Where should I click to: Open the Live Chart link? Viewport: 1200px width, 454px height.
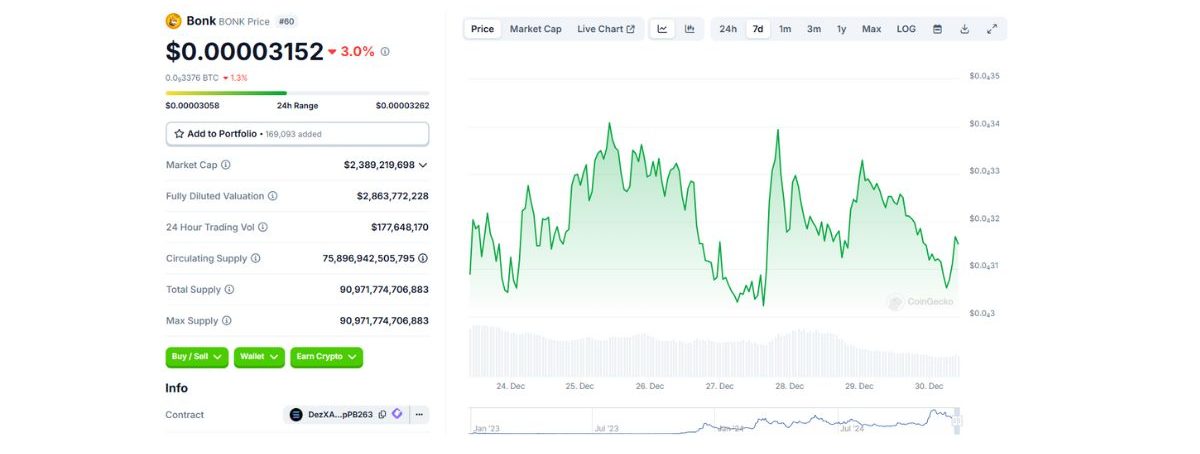[x=606, y=29]
